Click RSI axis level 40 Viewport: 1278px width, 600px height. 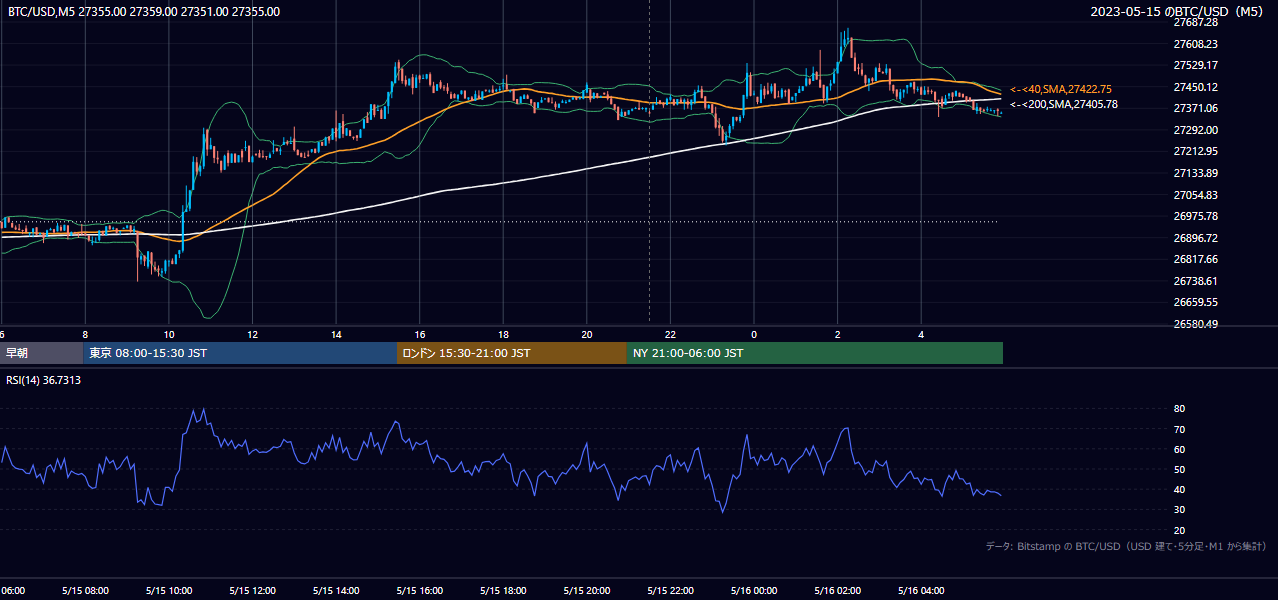click(x=1179, y=490)
